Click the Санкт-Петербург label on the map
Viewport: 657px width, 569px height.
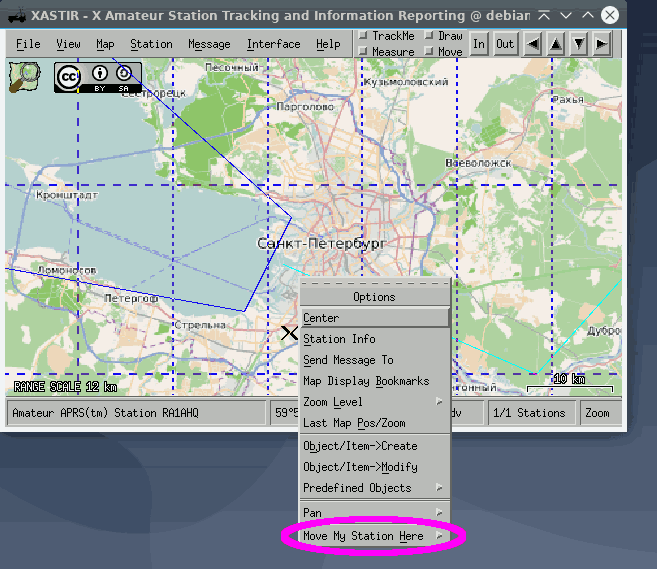pyautogui.click(x=321, y=243)
